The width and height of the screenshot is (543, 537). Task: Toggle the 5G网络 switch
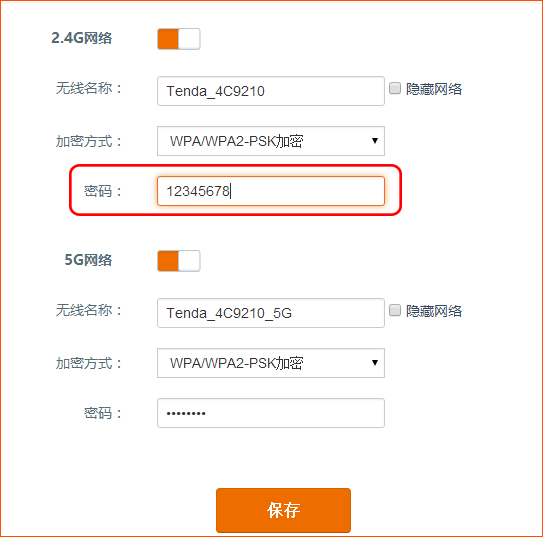pos(179,261)
